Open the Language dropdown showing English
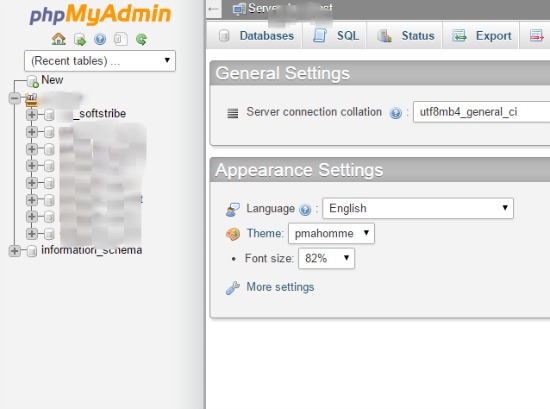Viewport: 550px width, 409px height. tap(418, 208)
